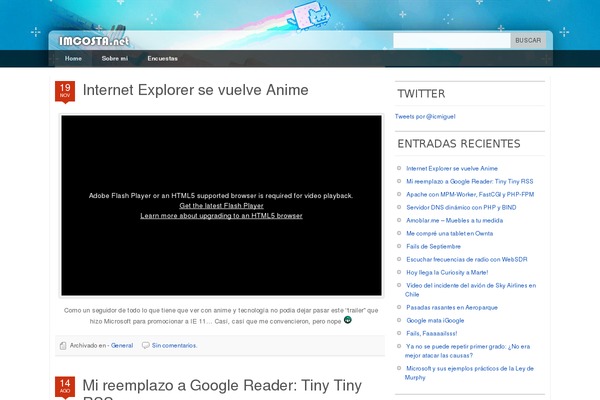Focus the search text field
Screen dimensions: 600x400
(452, 41)
